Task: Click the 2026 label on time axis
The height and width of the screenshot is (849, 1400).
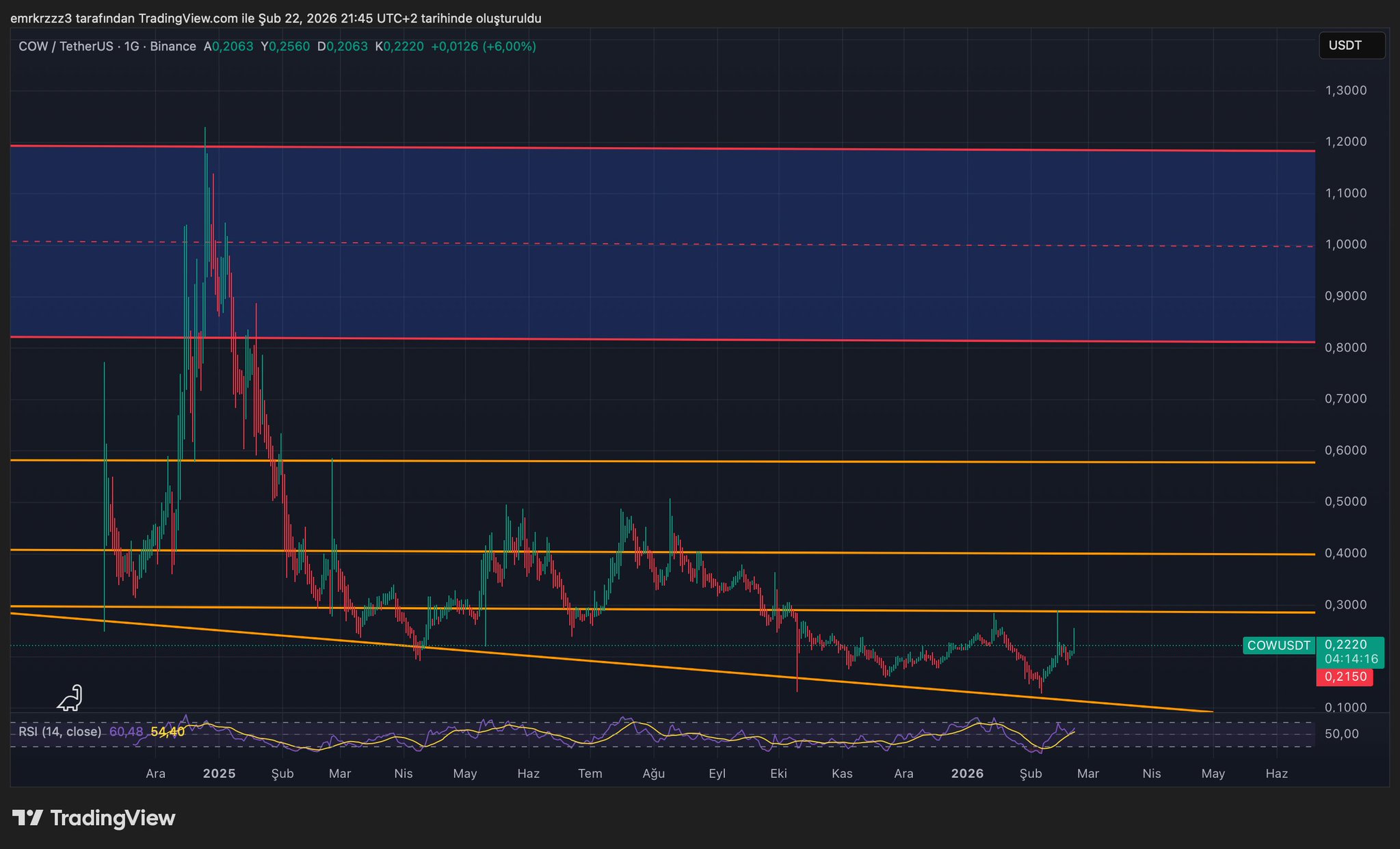Action: (x=967, y=773)
